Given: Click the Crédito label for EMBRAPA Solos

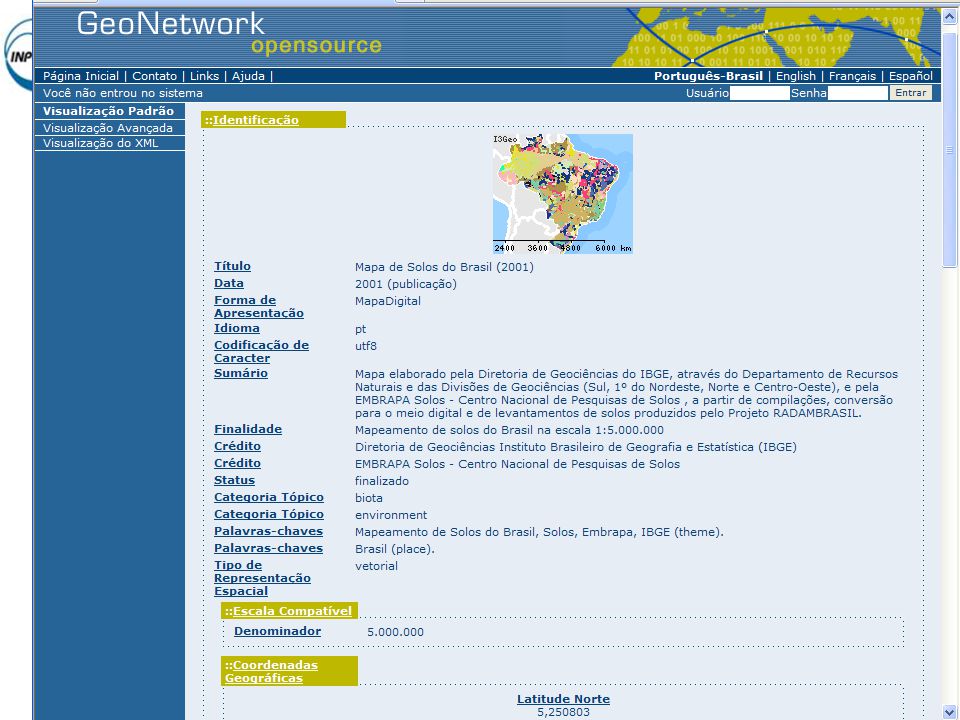Looking at the screenshot, I should (238, 463).
